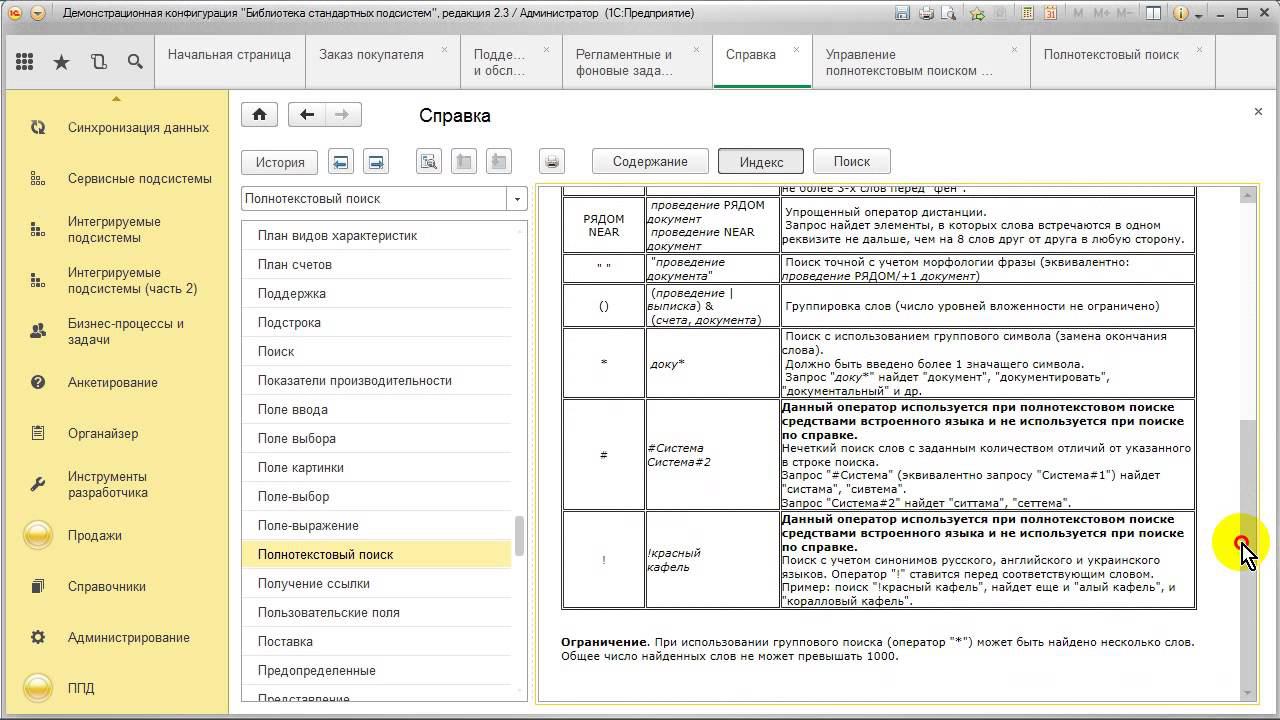Click the index search input field

pos(375,198)
